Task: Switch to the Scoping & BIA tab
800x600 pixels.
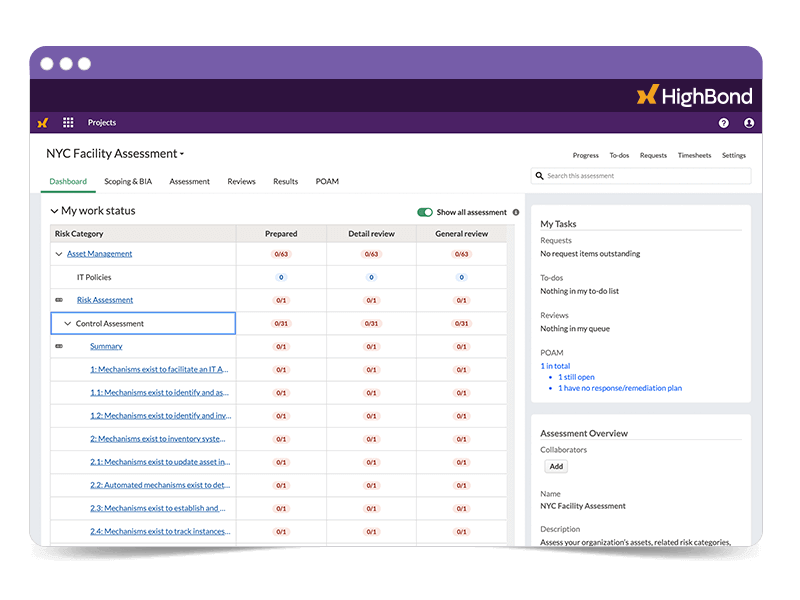Action: [128, 182]
